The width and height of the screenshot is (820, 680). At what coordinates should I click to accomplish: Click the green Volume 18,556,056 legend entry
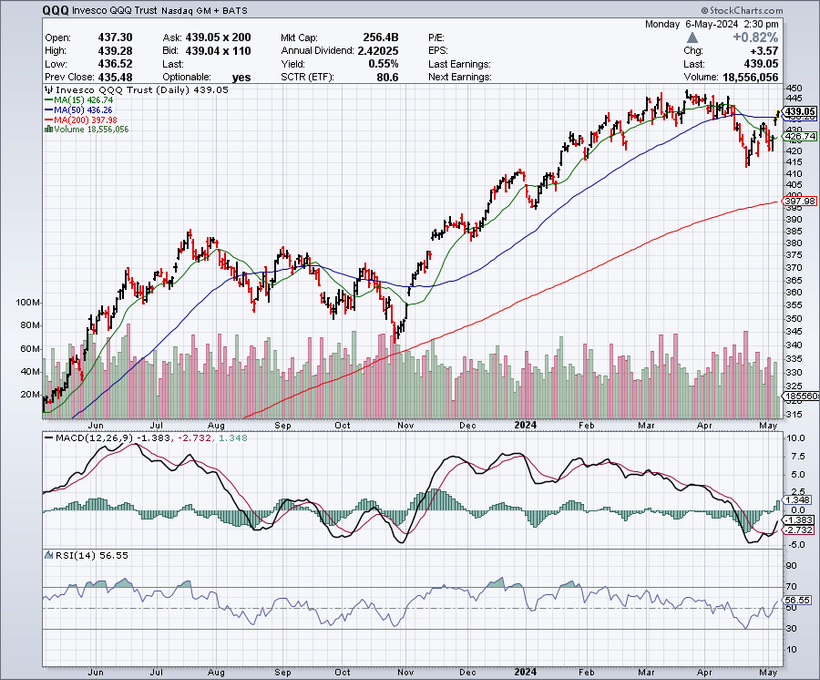pos(91,129)
